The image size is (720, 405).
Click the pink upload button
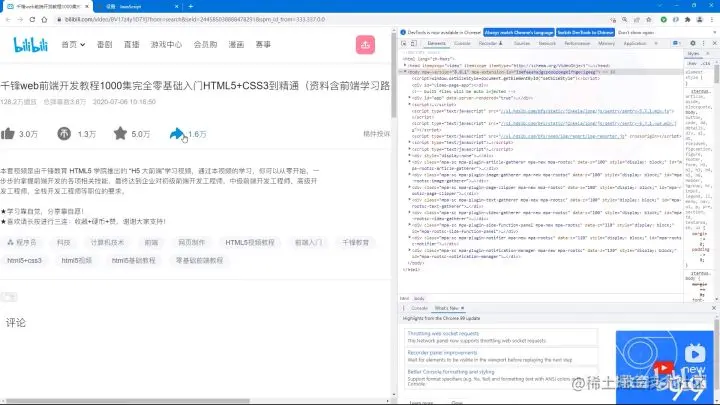coord(365,45)
